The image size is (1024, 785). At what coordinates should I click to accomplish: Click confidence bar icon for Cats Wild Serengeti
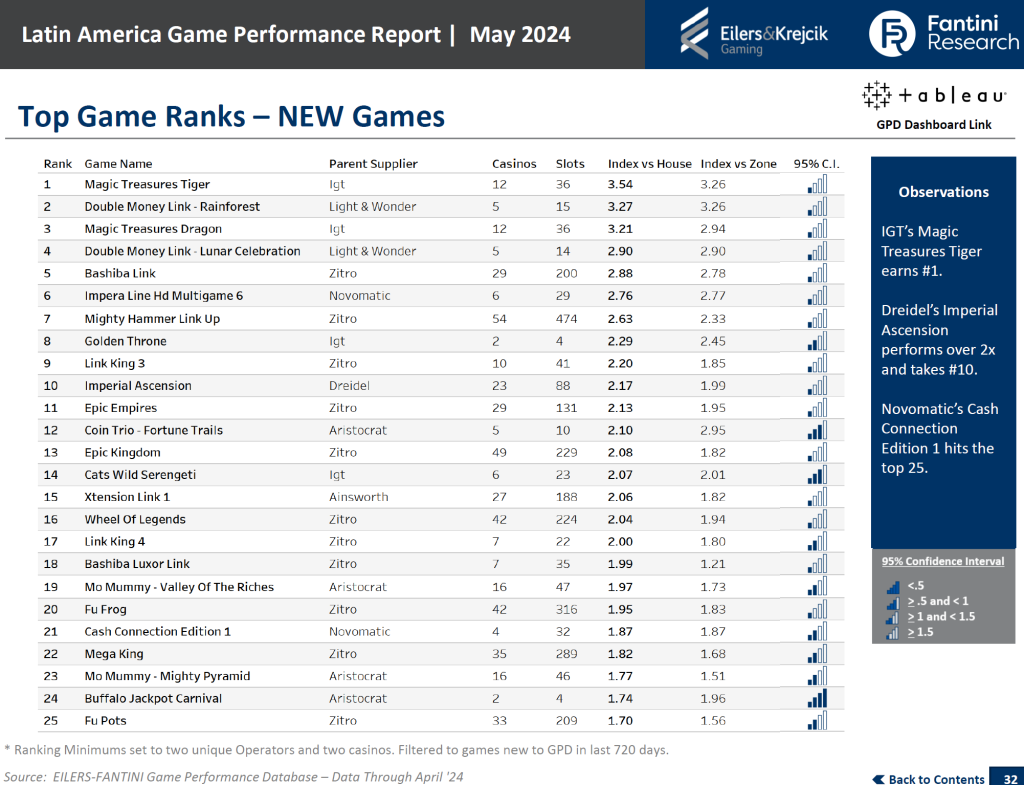[817, 475]
